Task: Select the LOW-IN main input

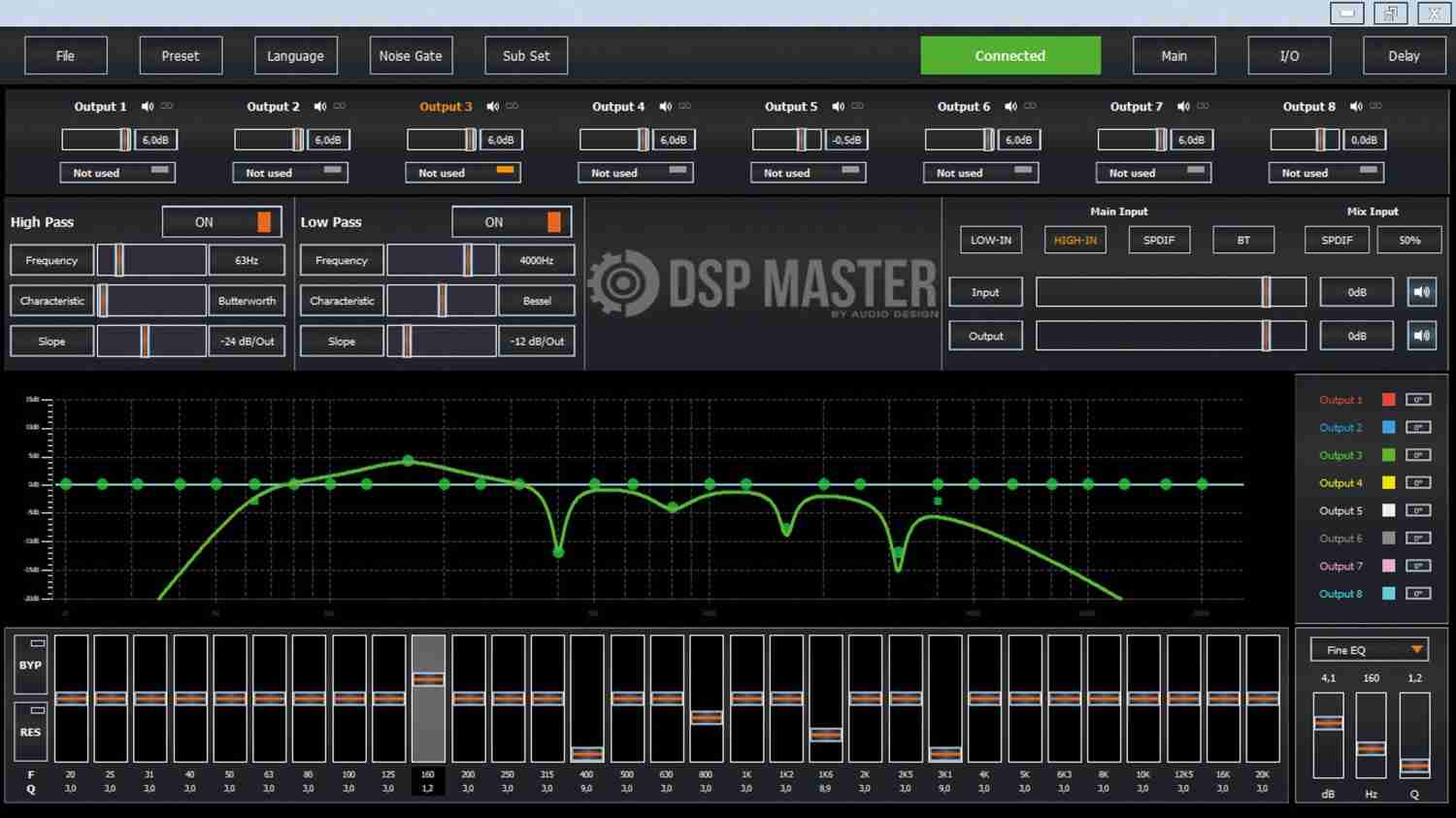Action: coord(991,240)
